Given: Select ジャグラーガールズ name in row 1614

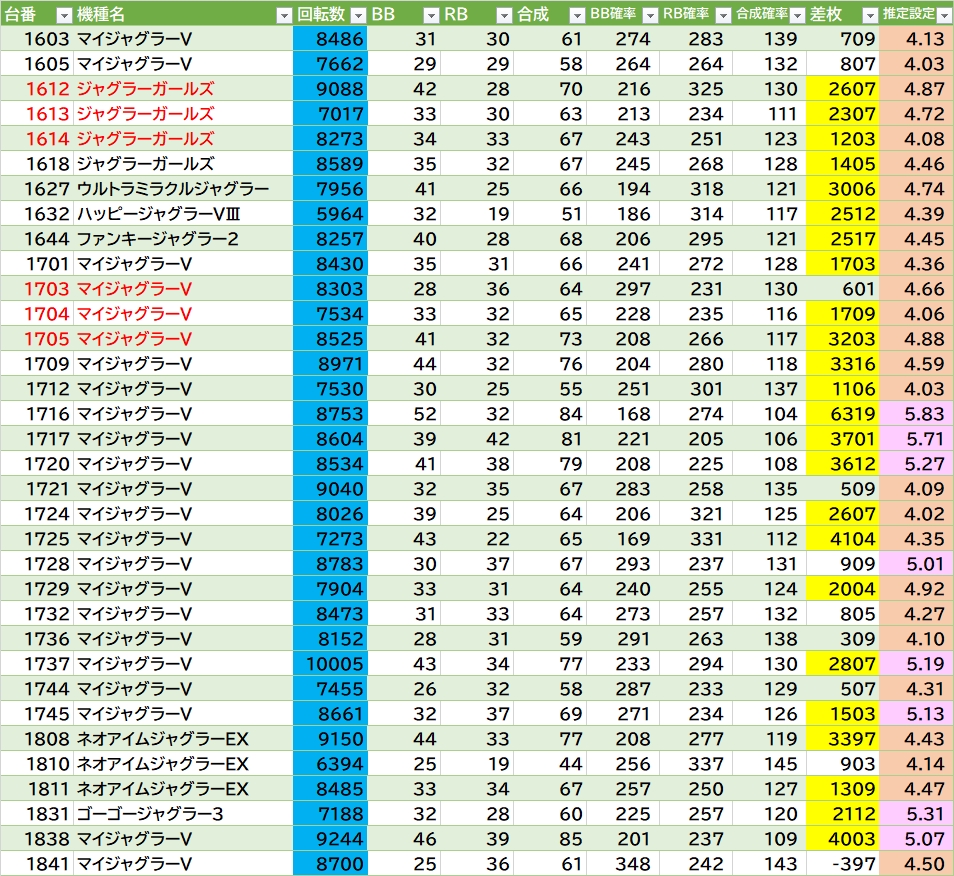Looking at the screenshot, I should click(x=183, y=139).
